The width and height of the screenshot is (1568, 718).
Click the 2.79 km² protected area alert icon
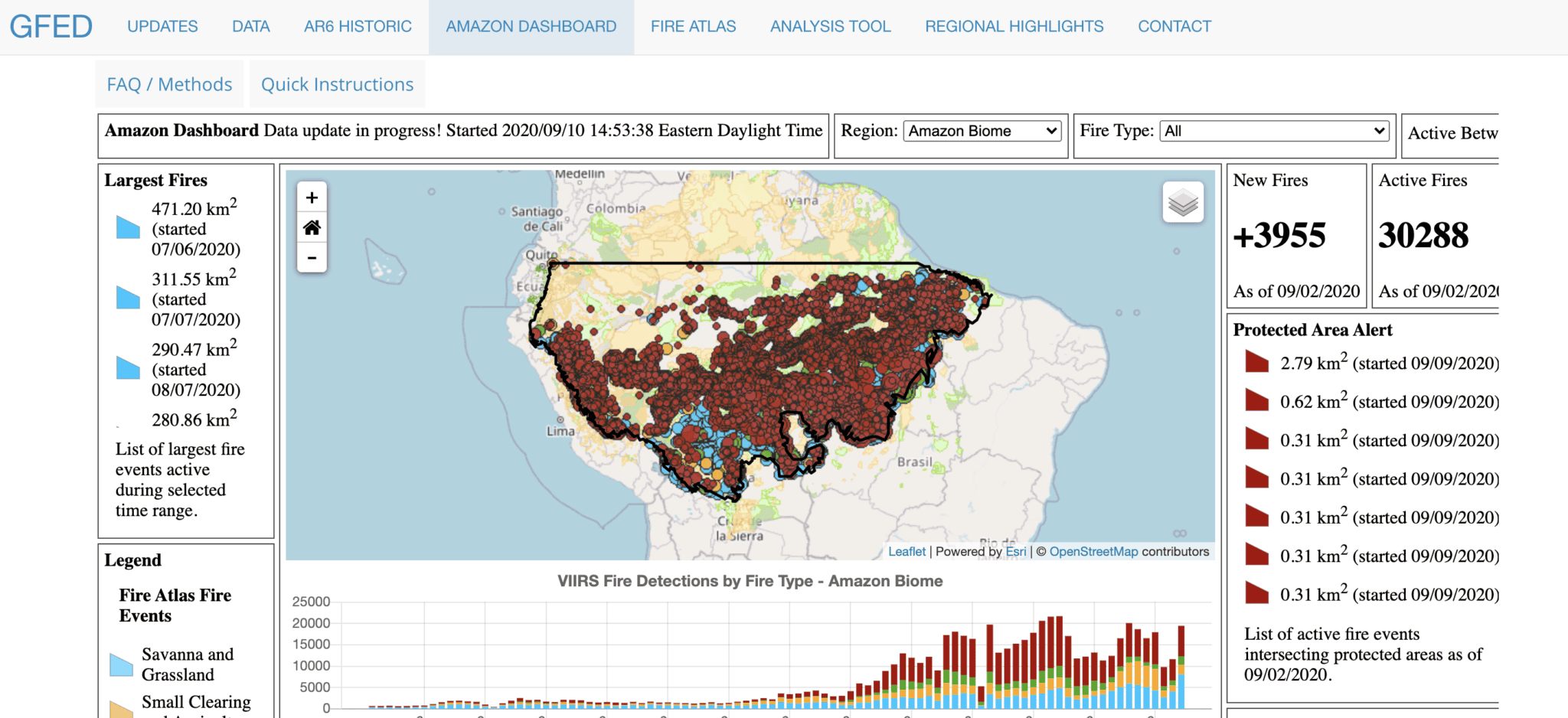pyautogui.click(x=1256, y=361)
